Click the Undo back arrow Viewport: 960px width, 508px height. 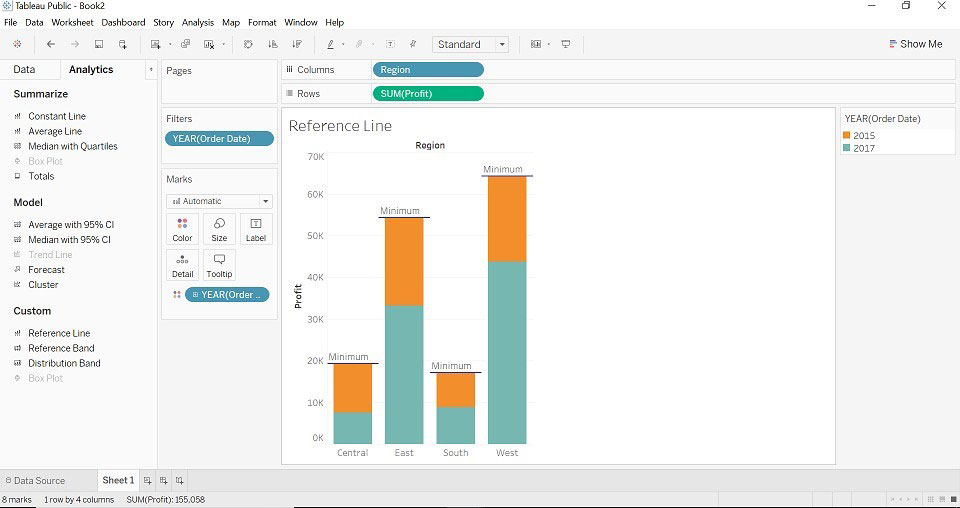(51, 44)
